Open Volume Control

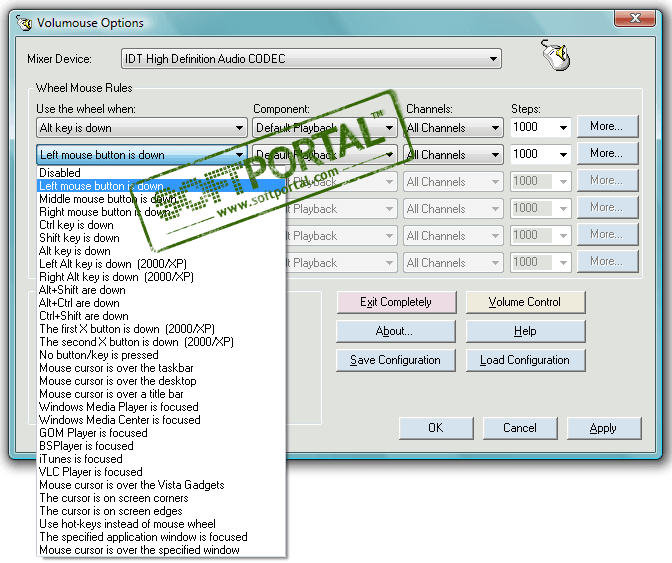525,302
